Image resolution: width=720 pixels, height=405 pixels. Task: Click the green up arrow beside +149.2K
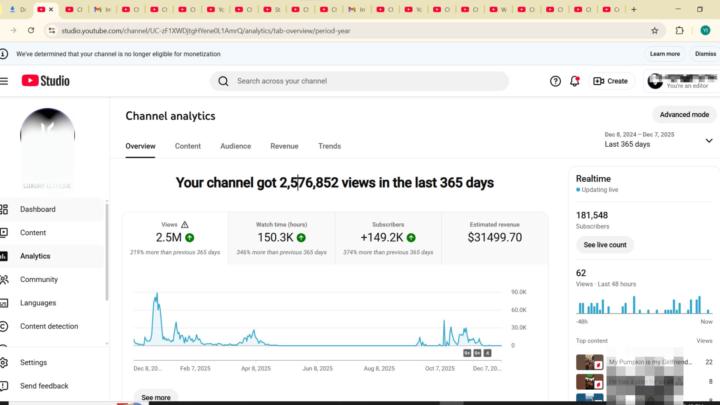[x=411, y=238]
